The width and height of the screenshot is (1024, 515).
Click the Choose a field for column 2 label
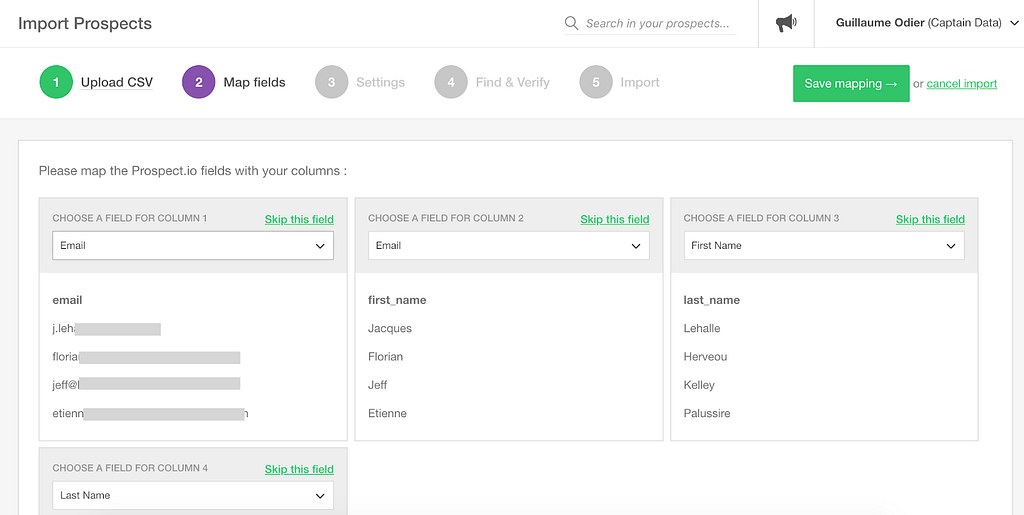coord(446,218)
